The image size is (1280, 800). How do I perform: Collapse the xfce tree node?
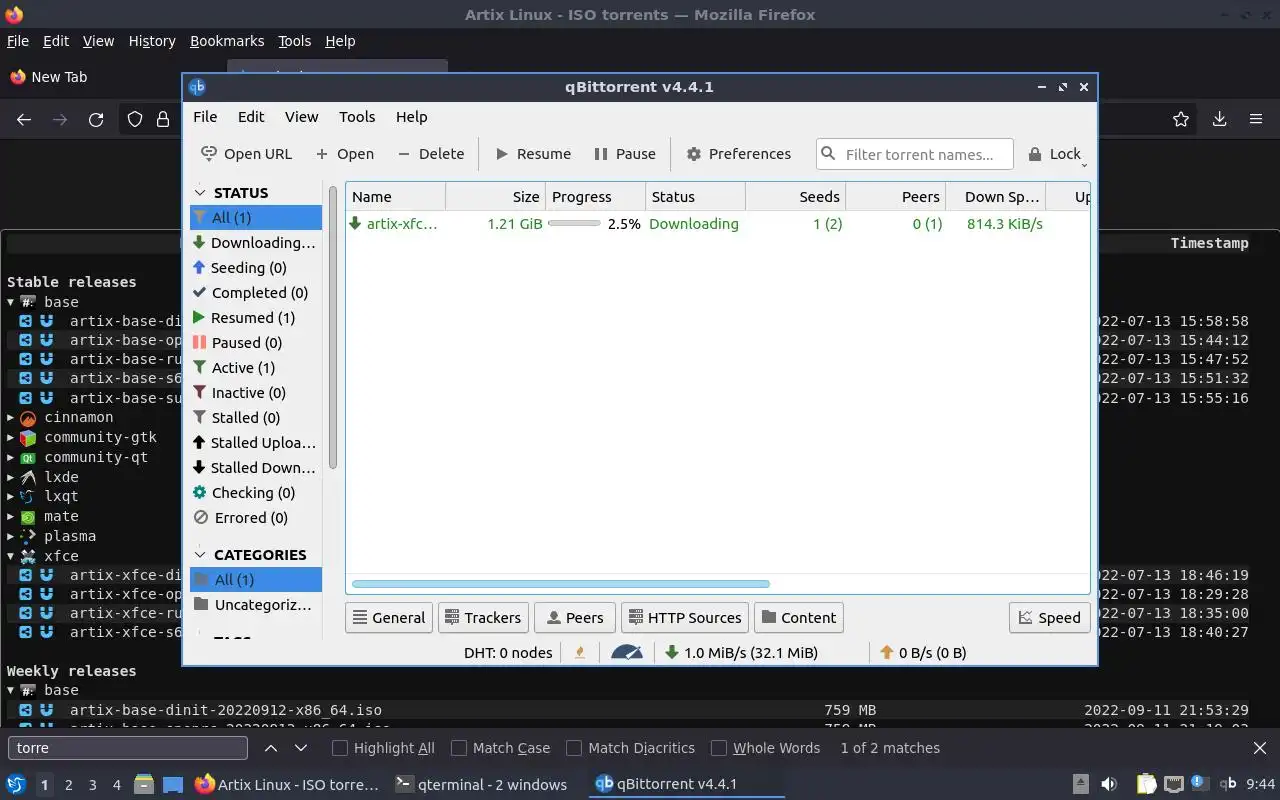coord(11,556)
